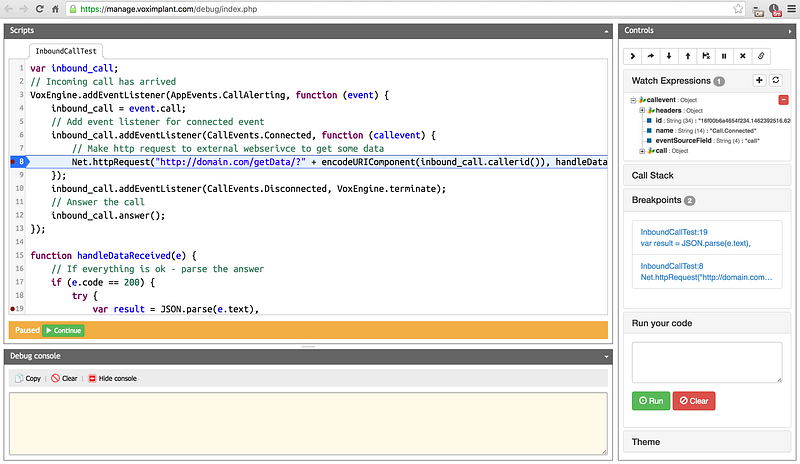Click inside the debug console output area
This screenshot has width=800, height=464.
coord(308,424)
